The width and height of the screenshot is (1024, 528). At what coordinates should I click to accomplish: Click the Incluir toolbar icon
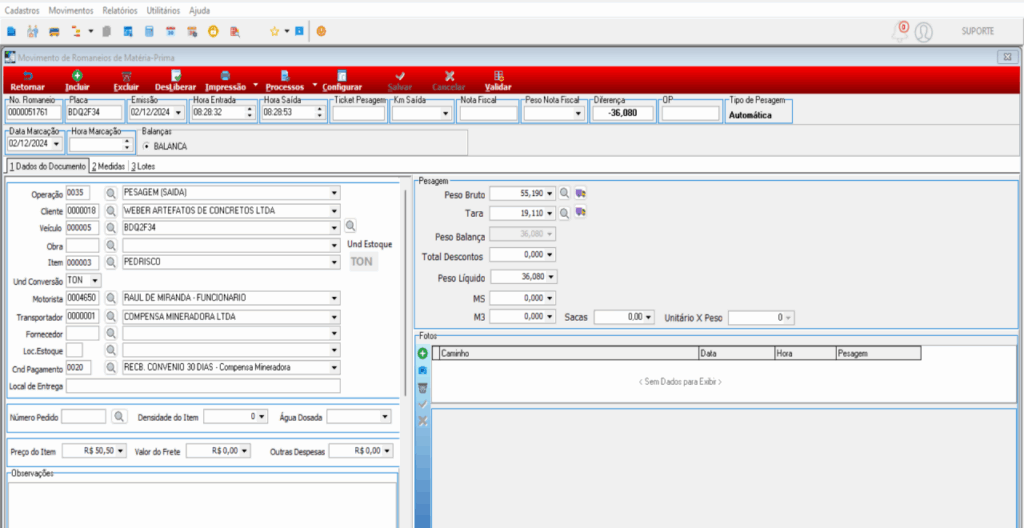[77, 75]
